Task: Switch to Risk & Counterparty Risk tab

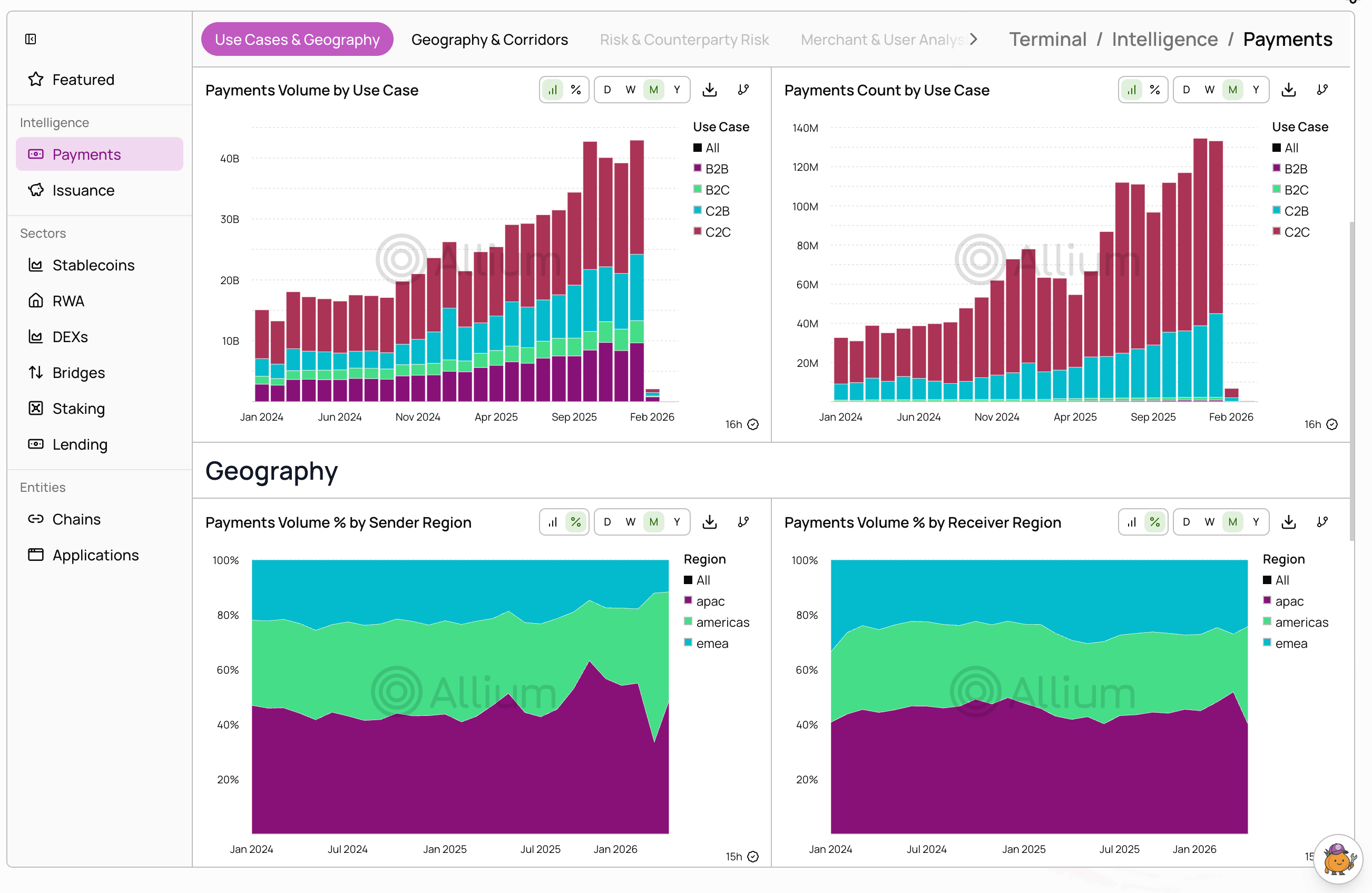Action: pos(684,39)
